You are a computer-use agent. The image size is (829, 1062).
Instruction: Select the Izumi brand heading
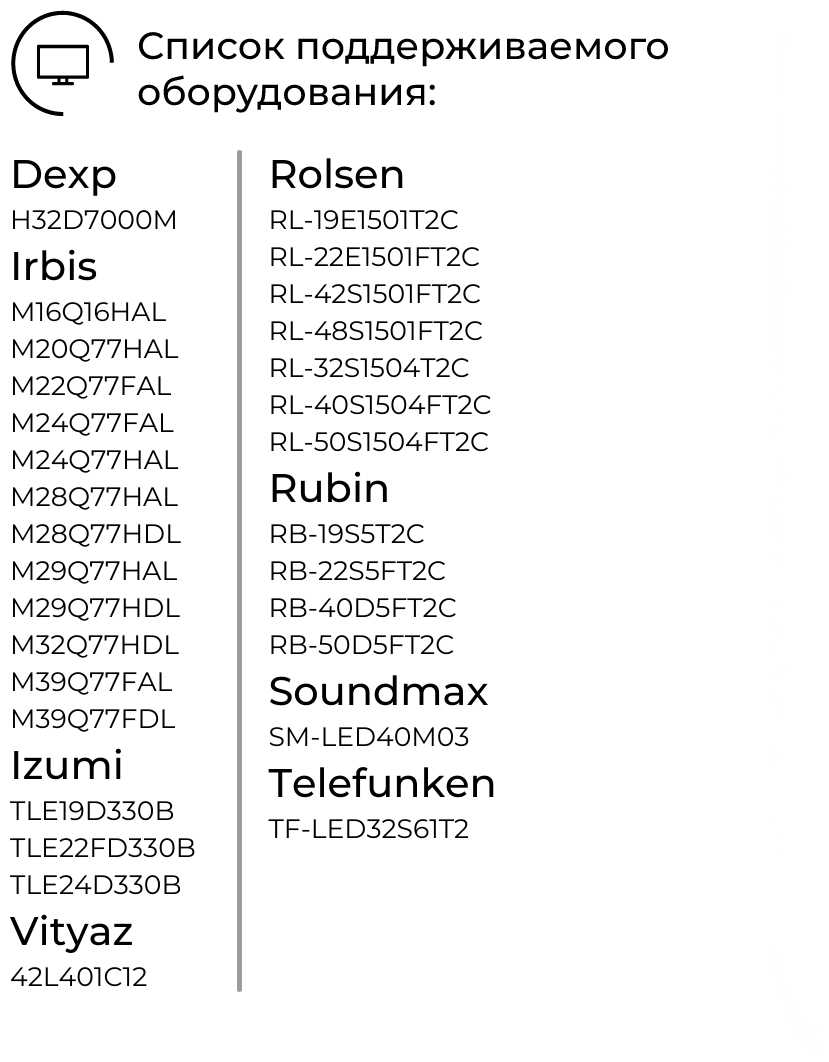pos(67,766)
